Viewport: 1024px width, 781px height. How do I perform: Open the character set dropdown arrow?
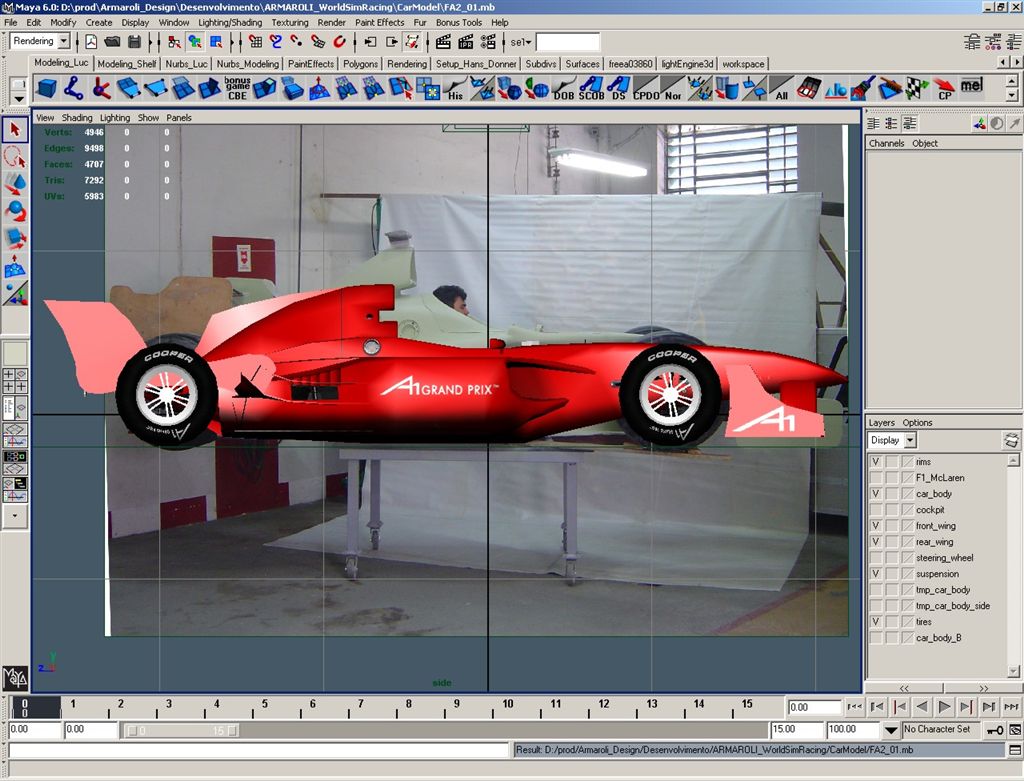coord(891,729)
